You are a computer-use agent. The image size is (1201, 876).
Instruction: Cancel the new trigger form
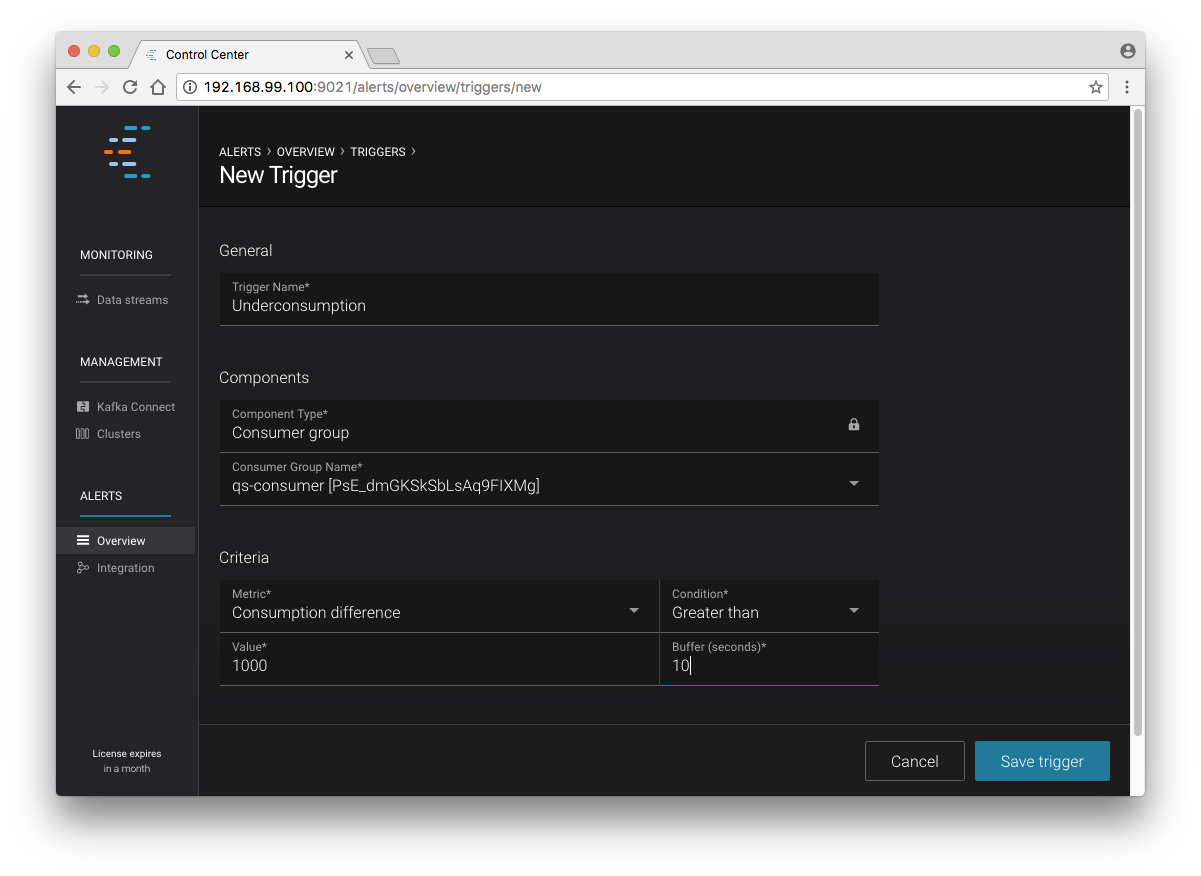[x=914, y=761]
